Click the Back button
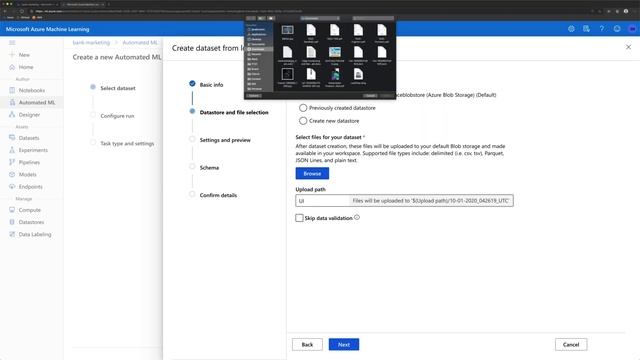 (x=307, y=344)
